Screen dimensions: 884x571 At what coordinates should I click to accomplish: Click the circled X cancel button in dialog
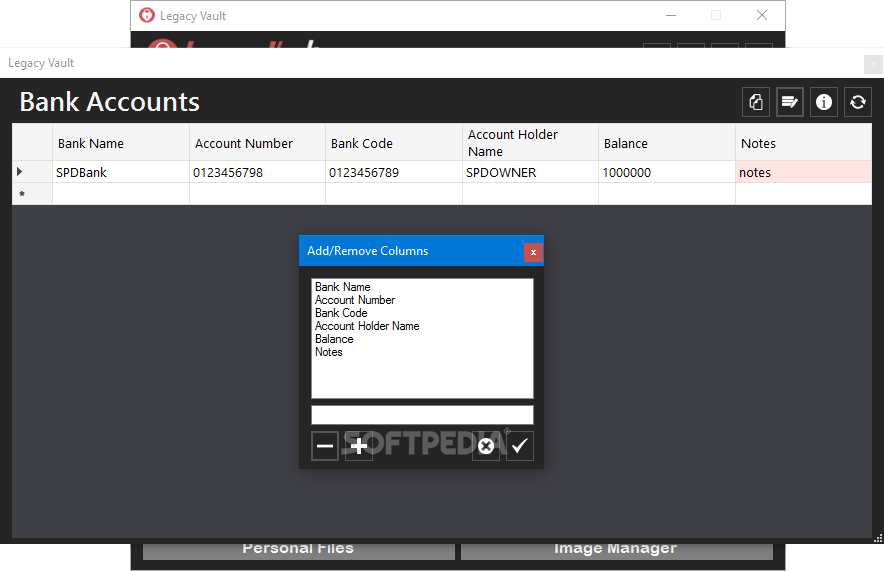pyautogui.click(x=485, y=446)
